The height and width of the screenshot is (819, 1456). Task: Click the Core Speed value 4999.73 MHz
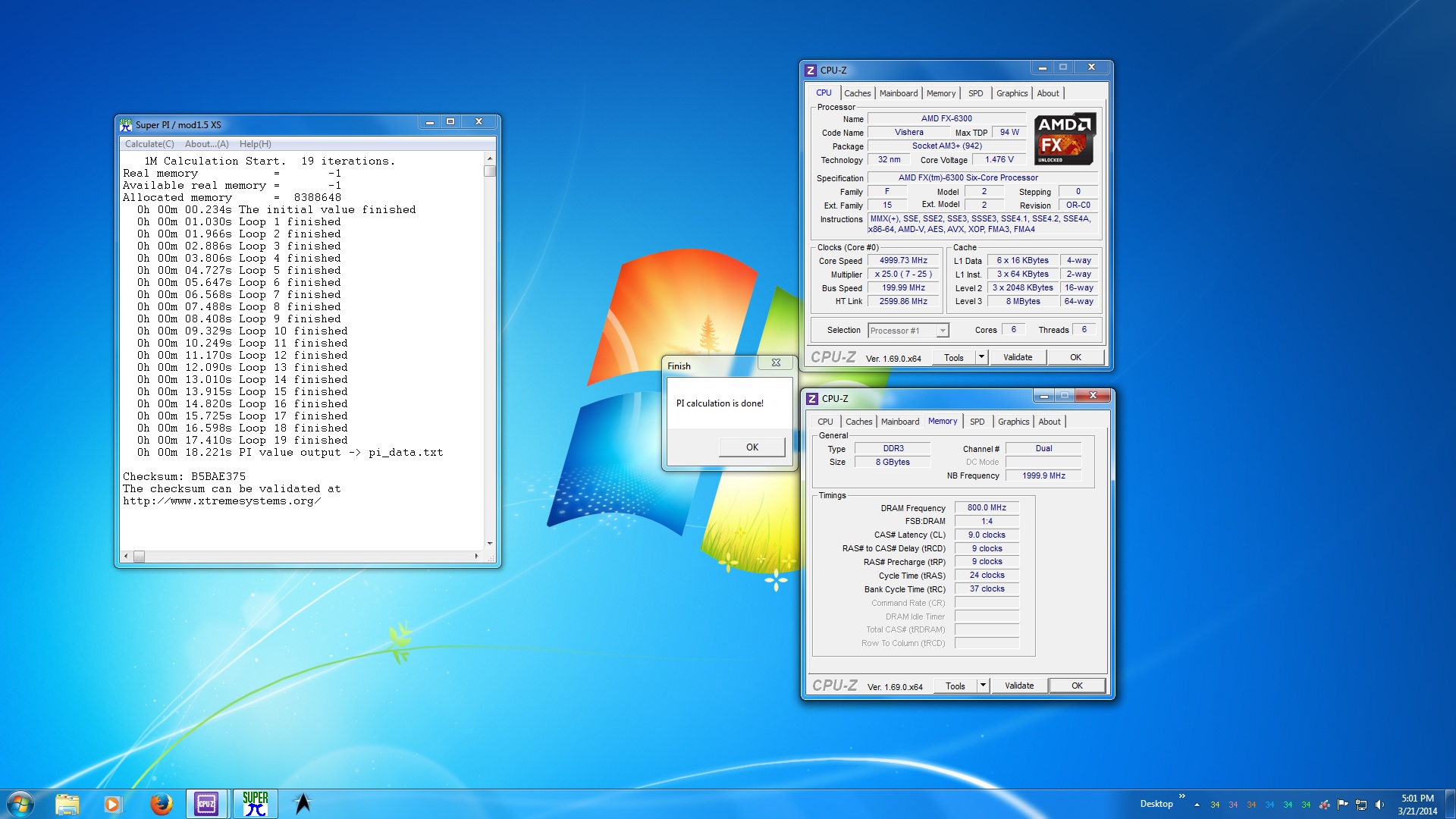pos(903,260)
